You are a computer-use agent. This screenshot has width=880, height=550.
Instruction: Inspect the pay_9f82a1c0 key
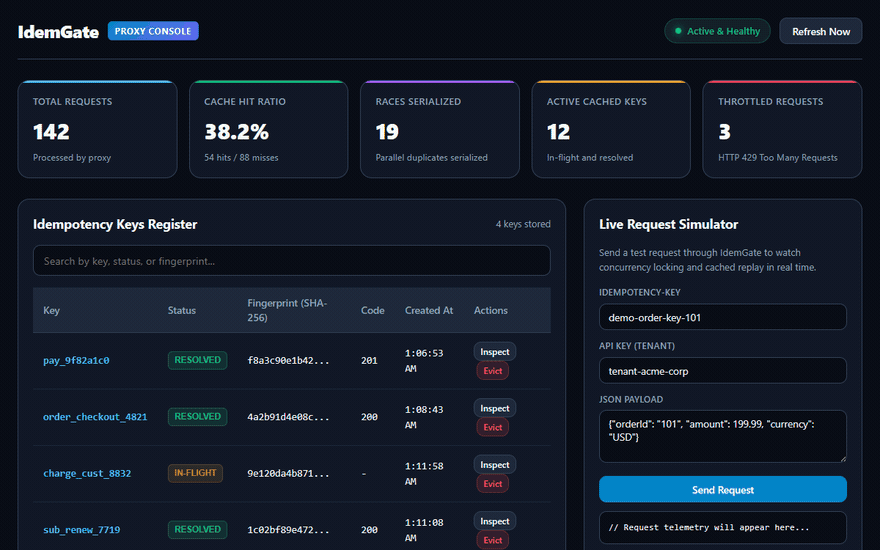click(x=494, y=352)
